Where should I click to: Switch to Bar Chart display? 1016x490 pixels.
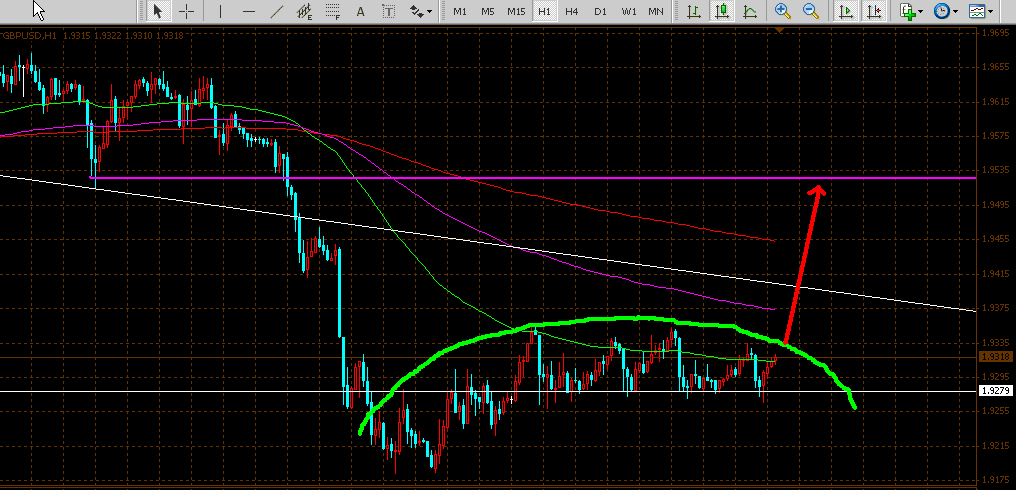pos(693,11)
